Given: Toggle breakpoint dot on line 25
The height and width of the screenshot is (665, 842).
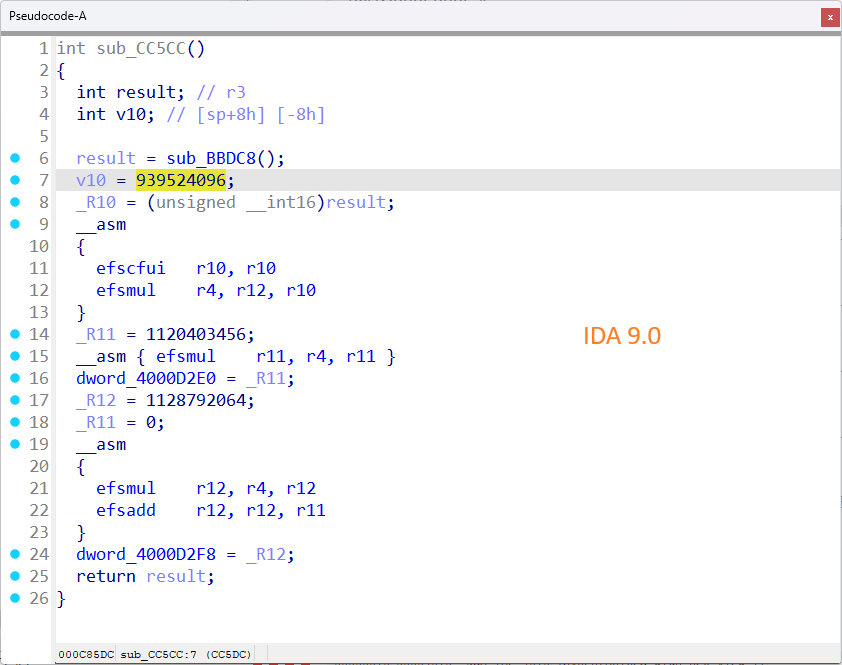Looking at the screenshot, I should click(15, 576).
